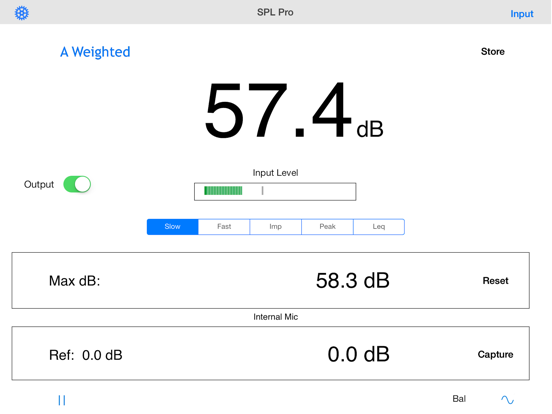Open settings via the gear icon
Screen dimensions: 552x414
(21, 13)
